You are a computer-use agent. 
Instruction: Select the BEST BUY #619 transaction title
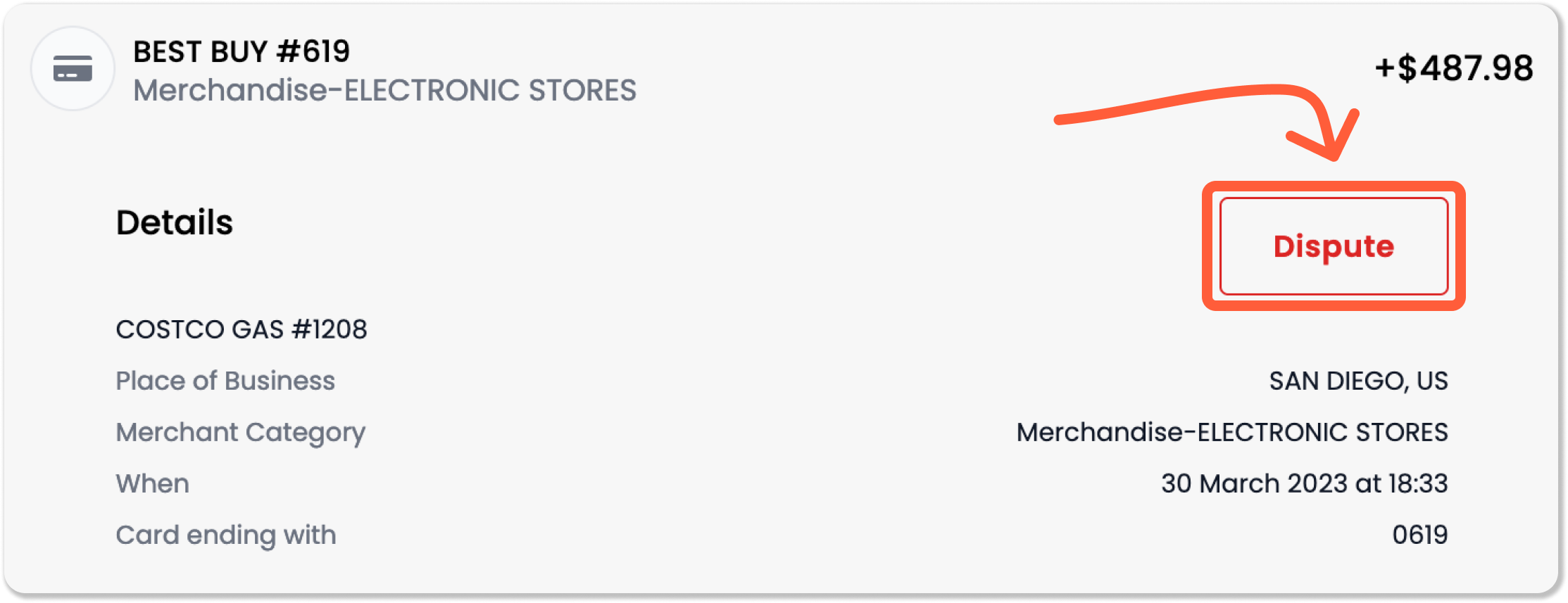(x=242, y=51)
